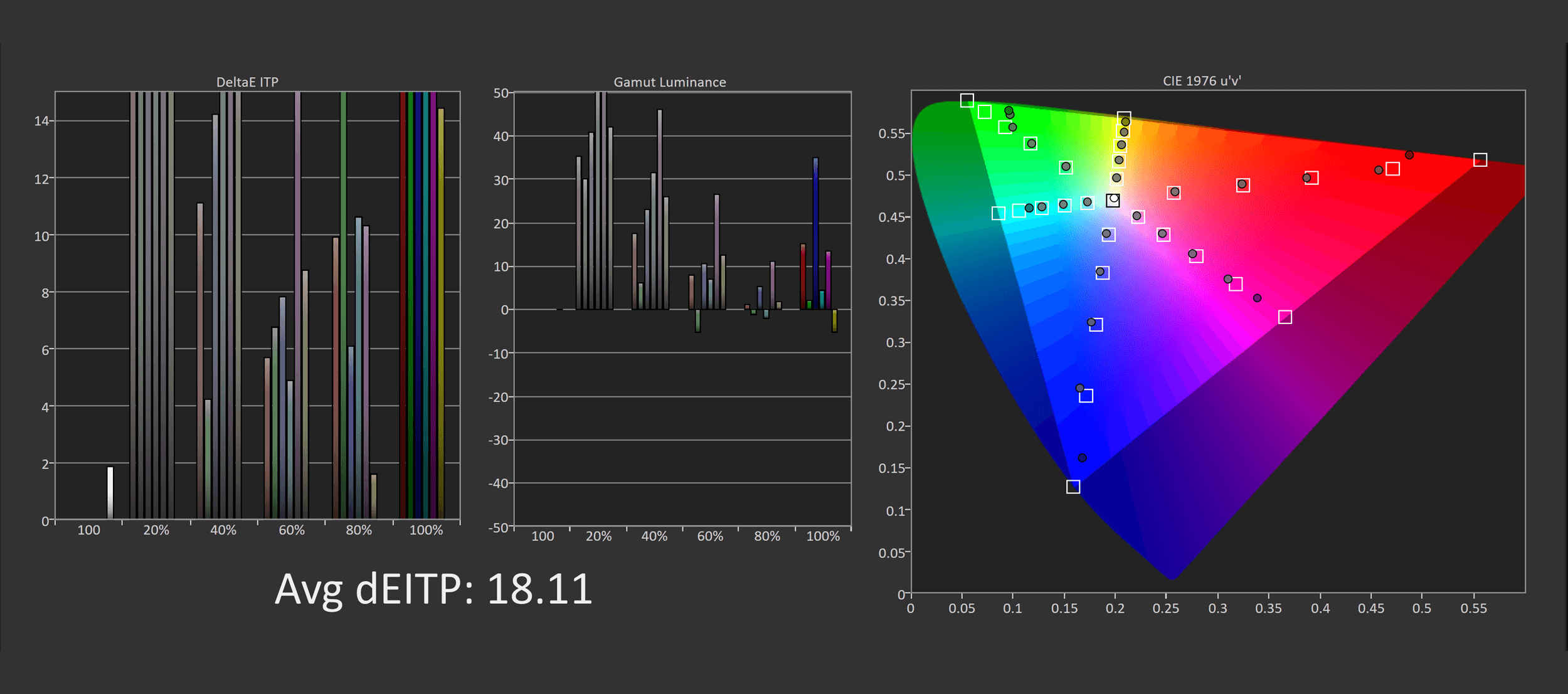This screenshot has height=694, width=1568.
Task: Select the outermost cyan target square marker
Action: point(999,213)
